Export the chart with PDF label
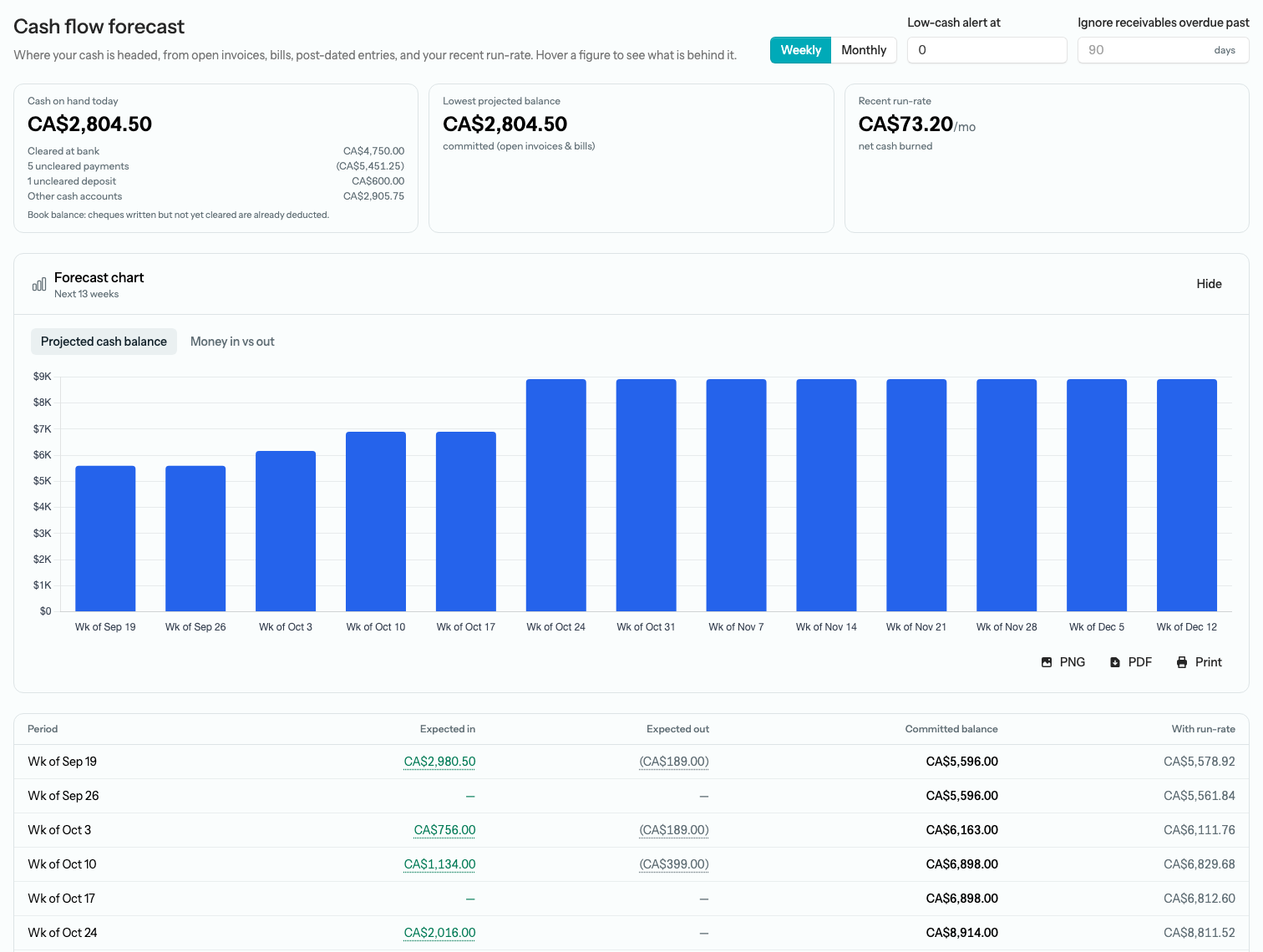 tap(1140, 662)
